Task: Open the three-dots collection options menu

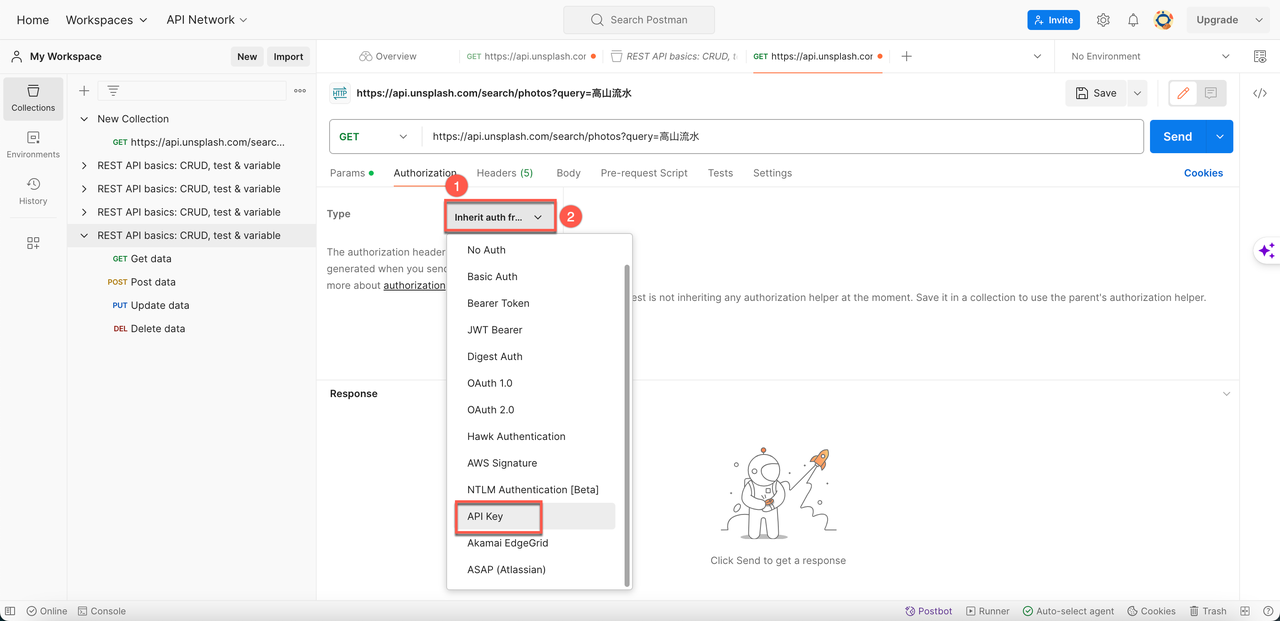Action: click(x=300, y=91)
